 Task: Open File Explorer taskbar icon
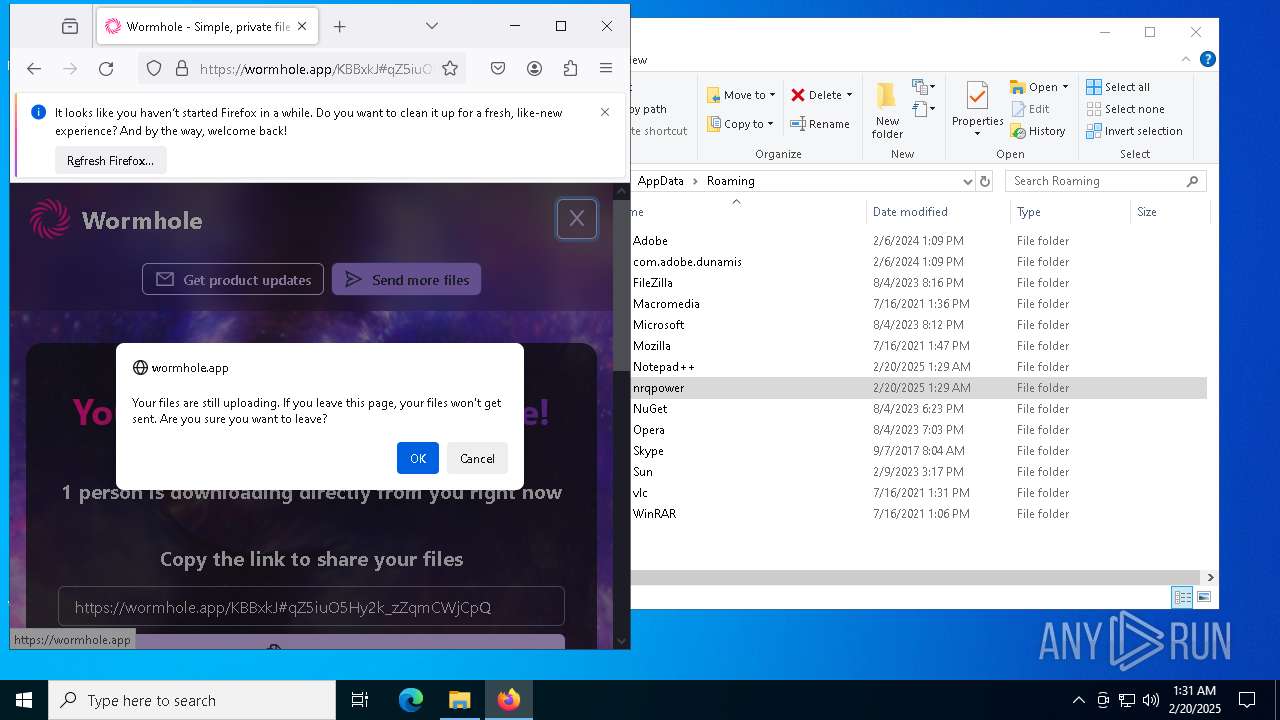click(459, 700)
